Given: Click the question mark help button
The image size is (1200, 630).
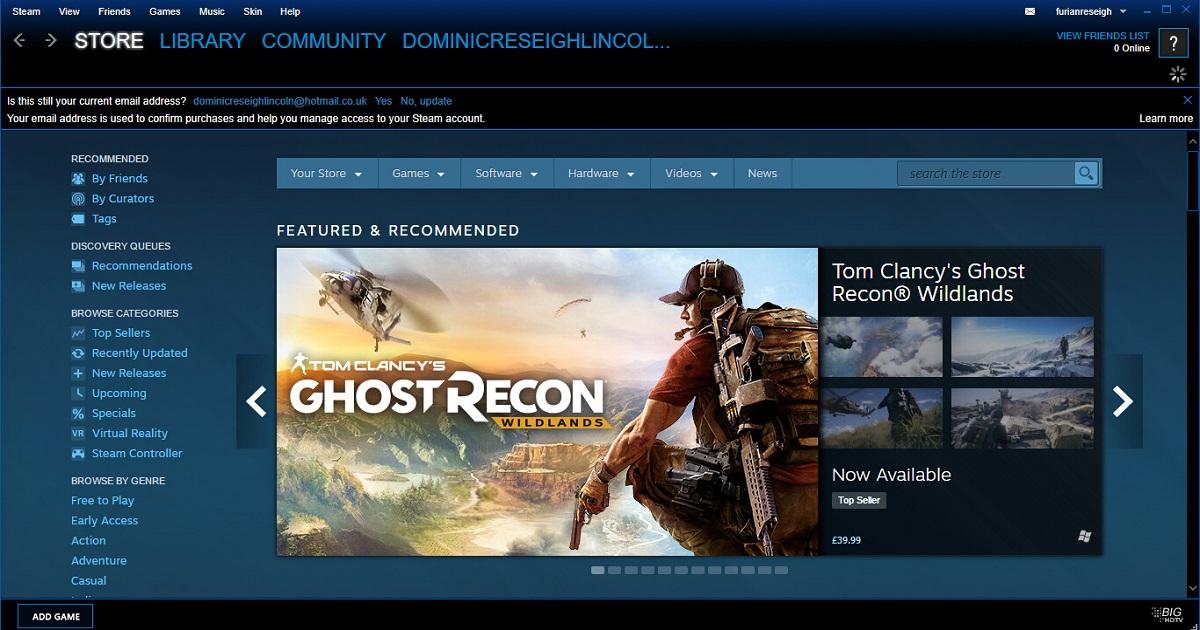Looking at the screenshot, I should pos(1173,42).
